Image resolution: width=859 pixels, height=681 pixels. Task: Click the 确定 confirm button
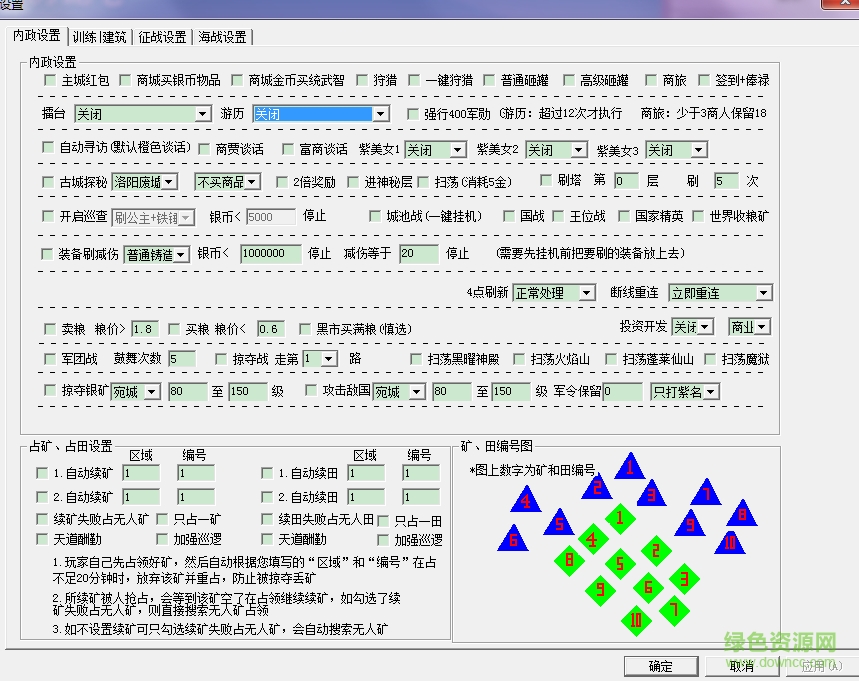click(660, 666)
